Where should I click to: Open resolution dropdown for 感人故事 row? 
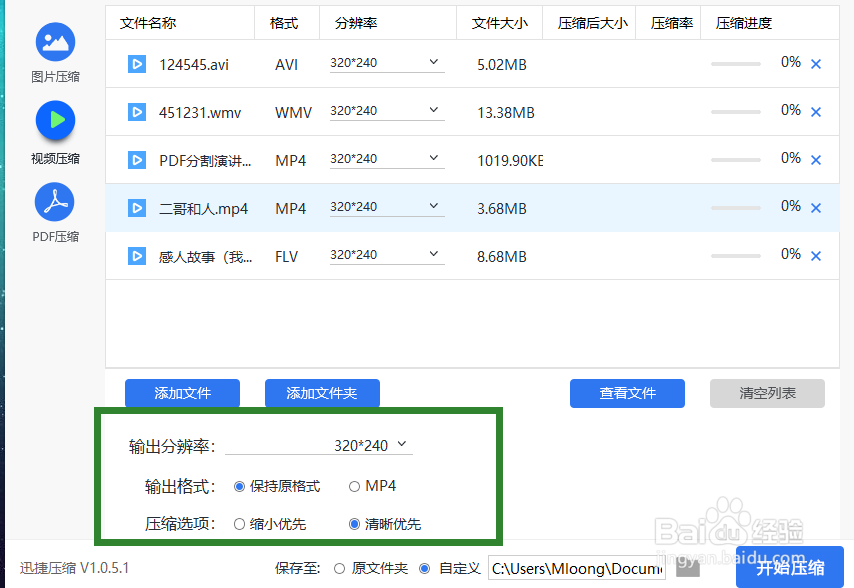pos(387,255)
